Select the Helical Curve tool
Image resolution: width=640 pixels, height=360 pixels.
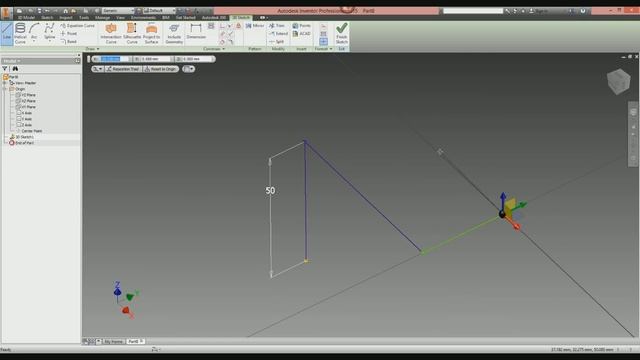tap(20, 33)
